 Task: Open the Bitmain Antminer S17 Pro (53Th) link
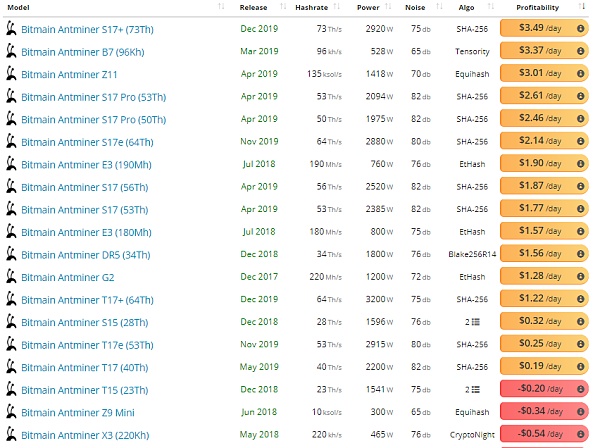[93, 97]
